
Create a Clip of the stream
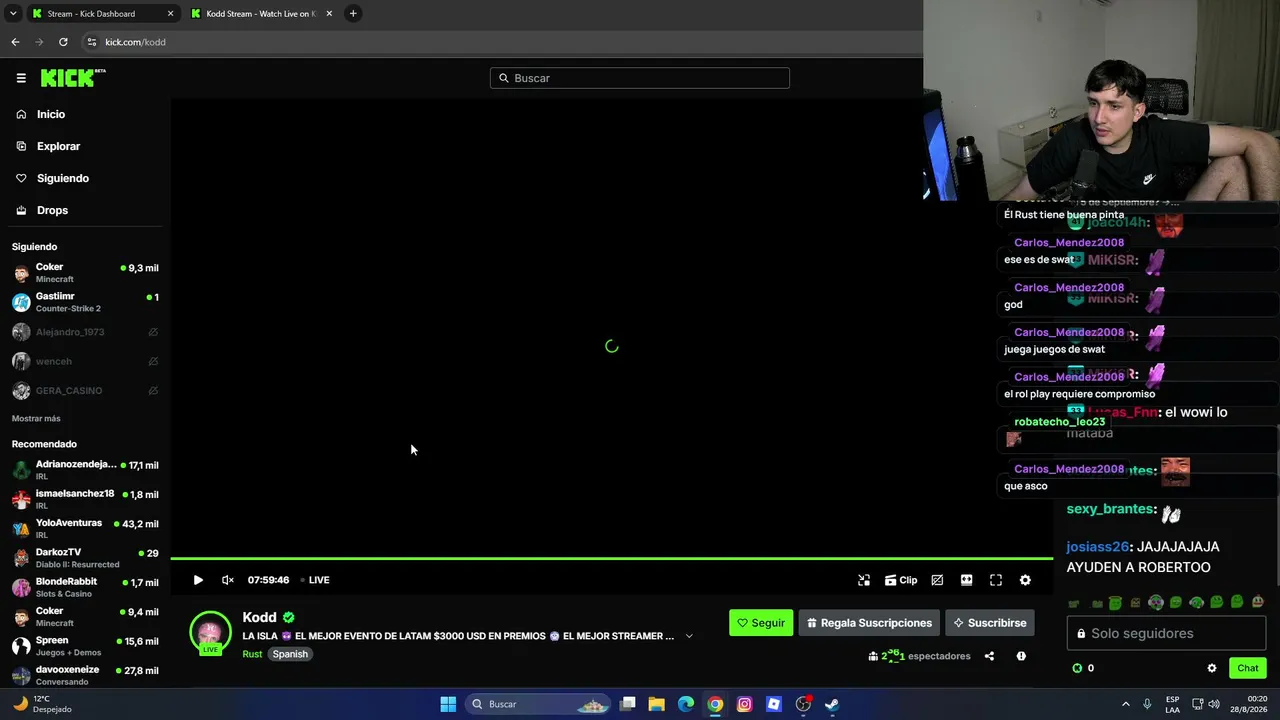pyautogui.click(x=901, y=580)
